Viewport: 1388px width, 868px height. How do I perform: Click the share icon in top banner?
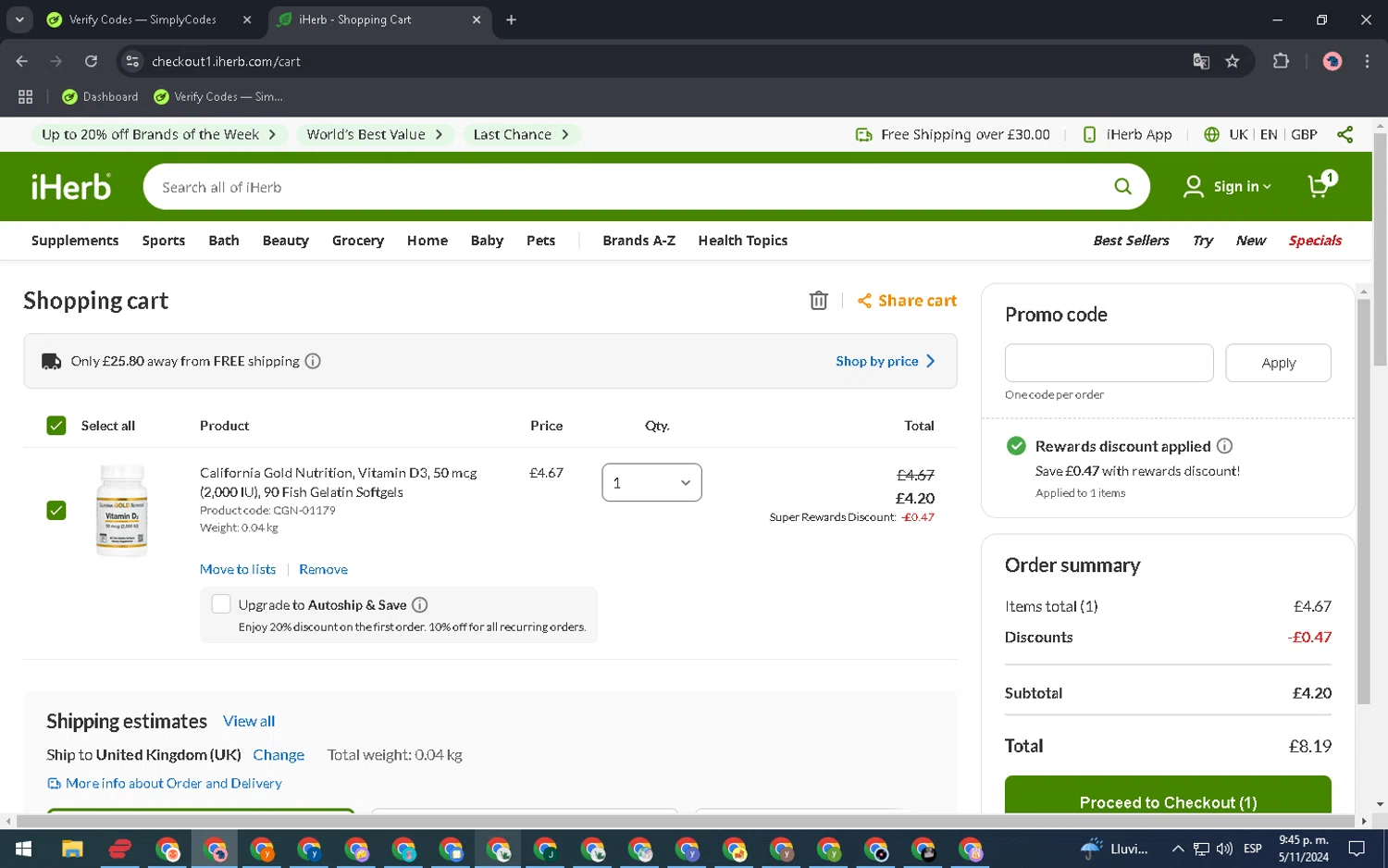pos(1345,134)
